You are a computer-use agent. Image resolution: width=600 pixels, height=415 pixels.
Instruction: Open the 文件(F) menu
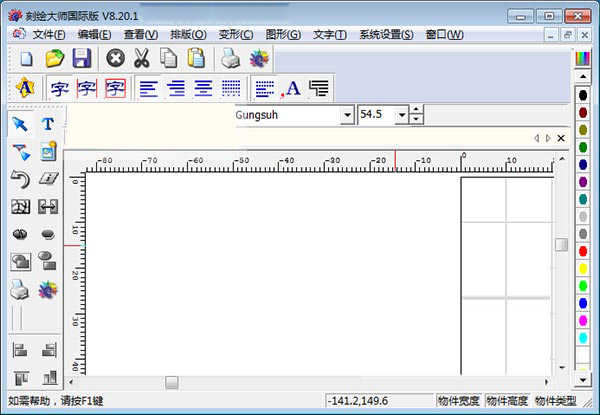pos(48,35)
